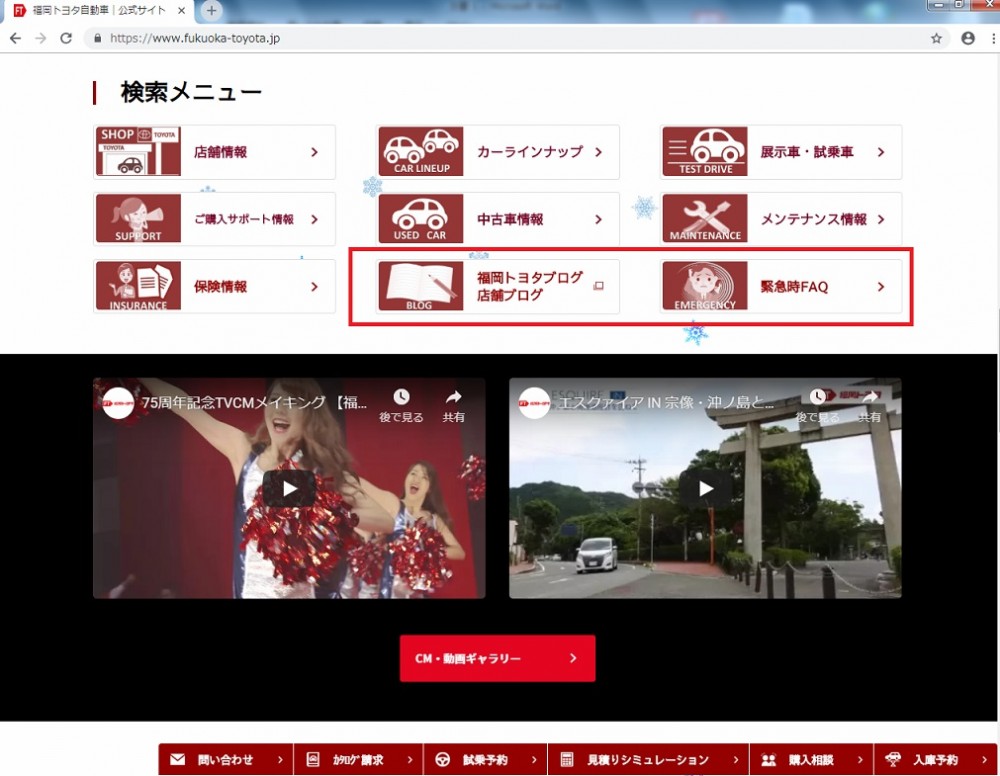Open the 見積りシミュレーション footer menu item
The width and height of the screenshot is (1000, 776).
click(x=649, y=759)
